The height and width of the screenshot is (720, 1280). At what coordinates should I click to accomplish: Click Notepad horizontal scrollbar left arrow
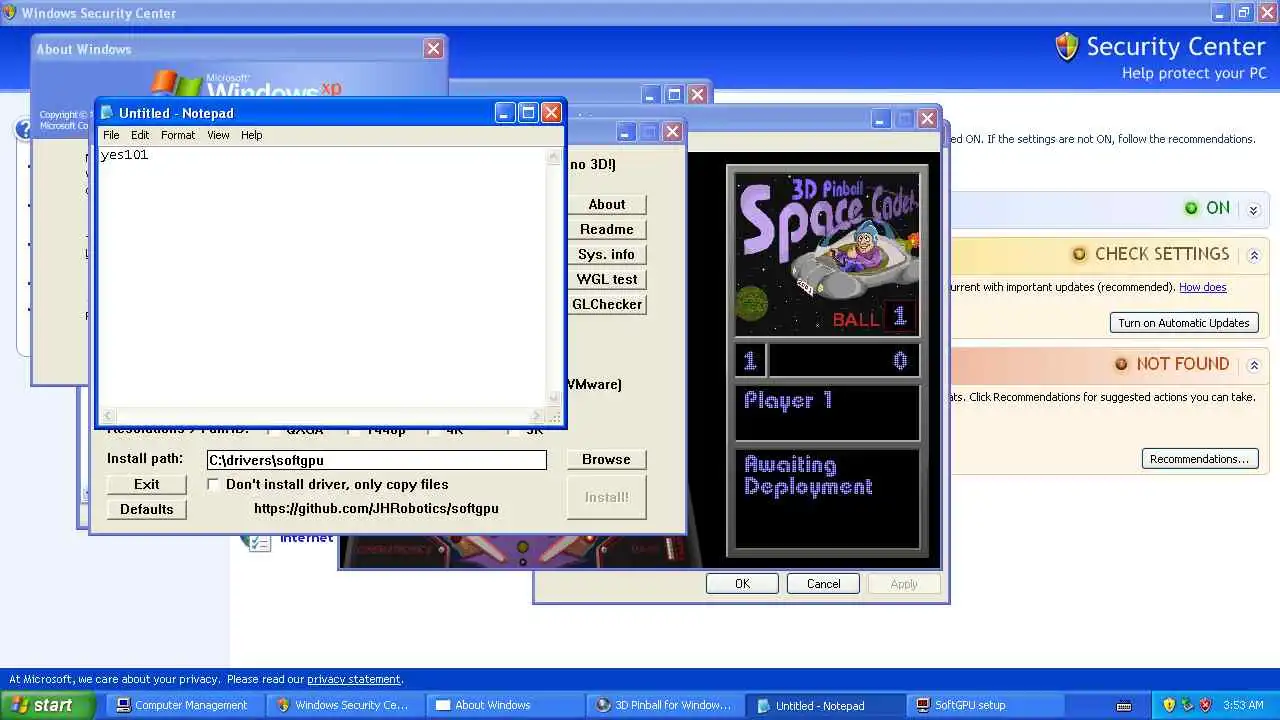107,416
